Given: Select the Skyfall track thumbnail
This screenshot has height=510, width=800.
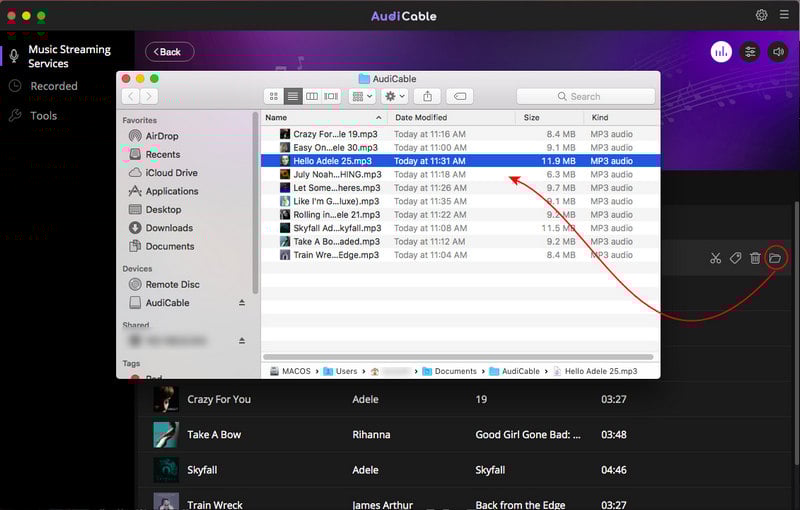Looking at the screenshot, I should pyautogui.click(x=166, y=469).
